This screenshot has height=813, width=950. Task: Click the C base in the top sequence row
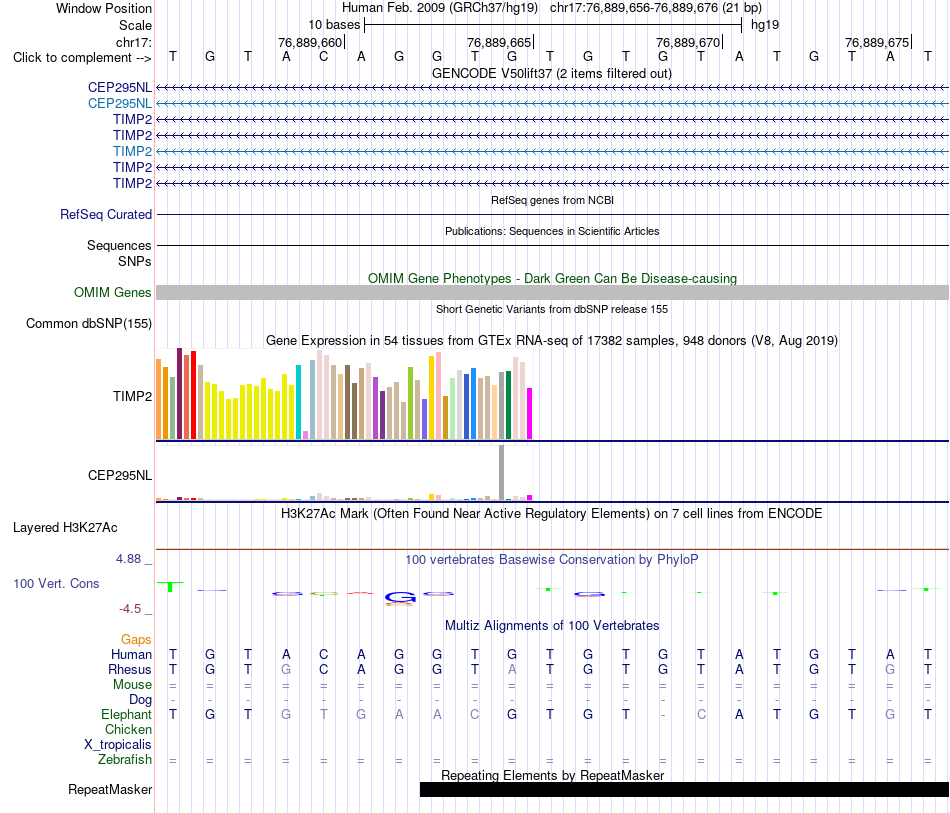[324, 57]
